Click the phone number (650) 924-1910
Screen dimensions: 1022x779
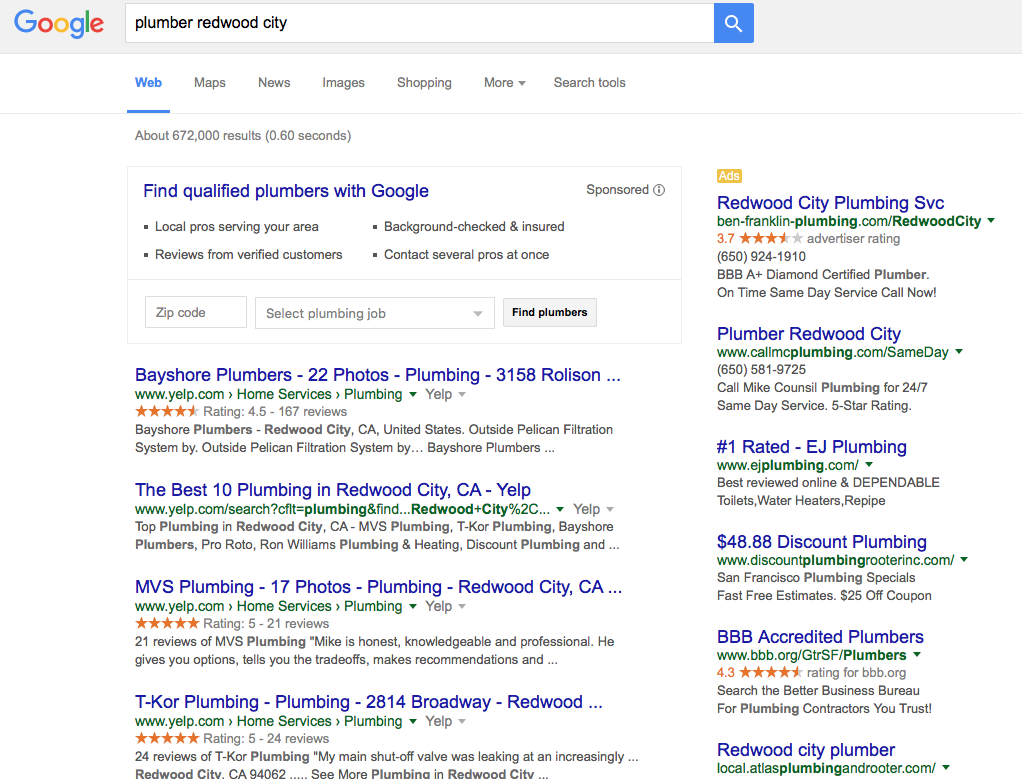point(761,257)
